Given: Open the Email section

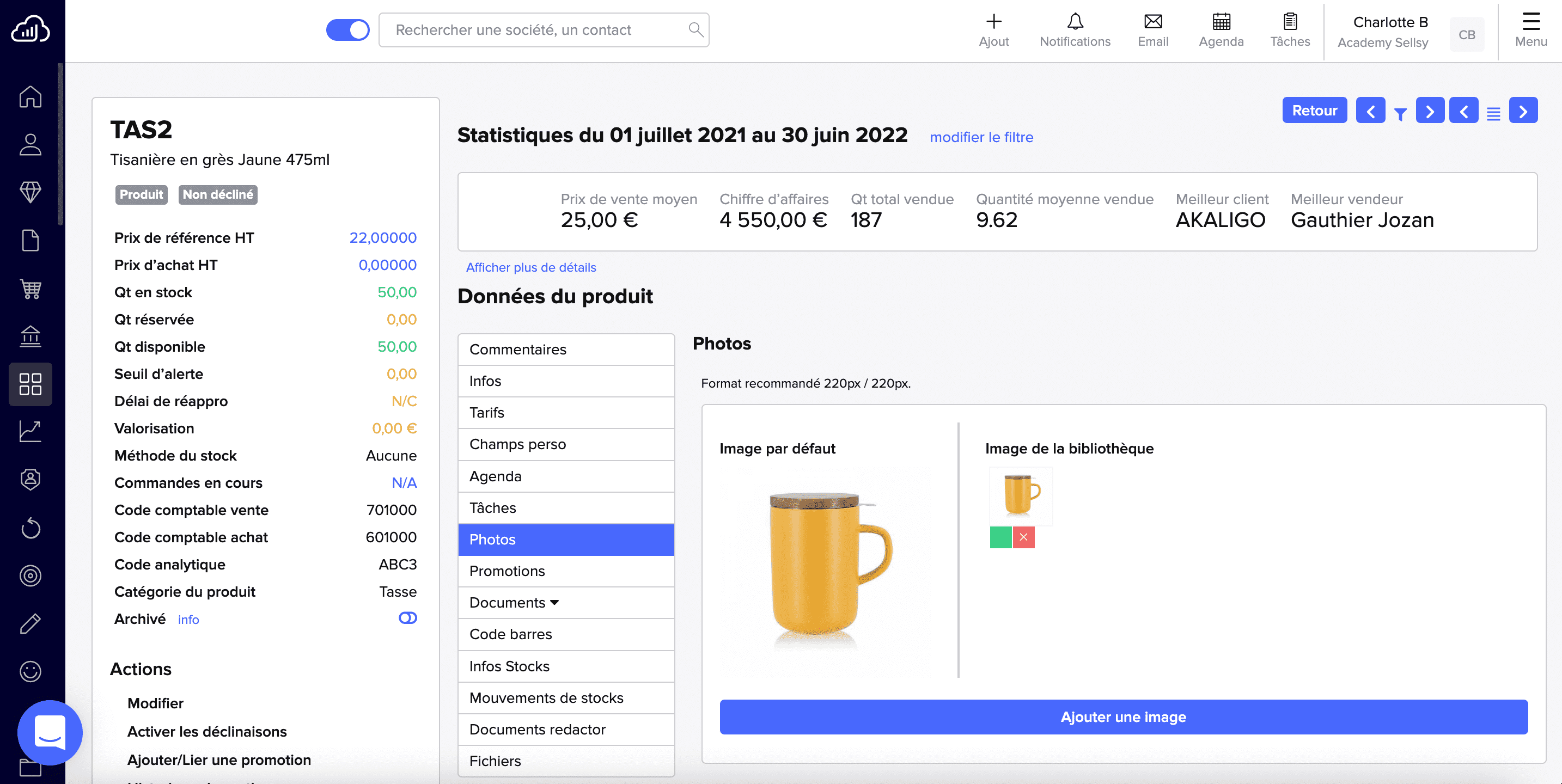Looking at the screenshot, I should (1152, 29).
